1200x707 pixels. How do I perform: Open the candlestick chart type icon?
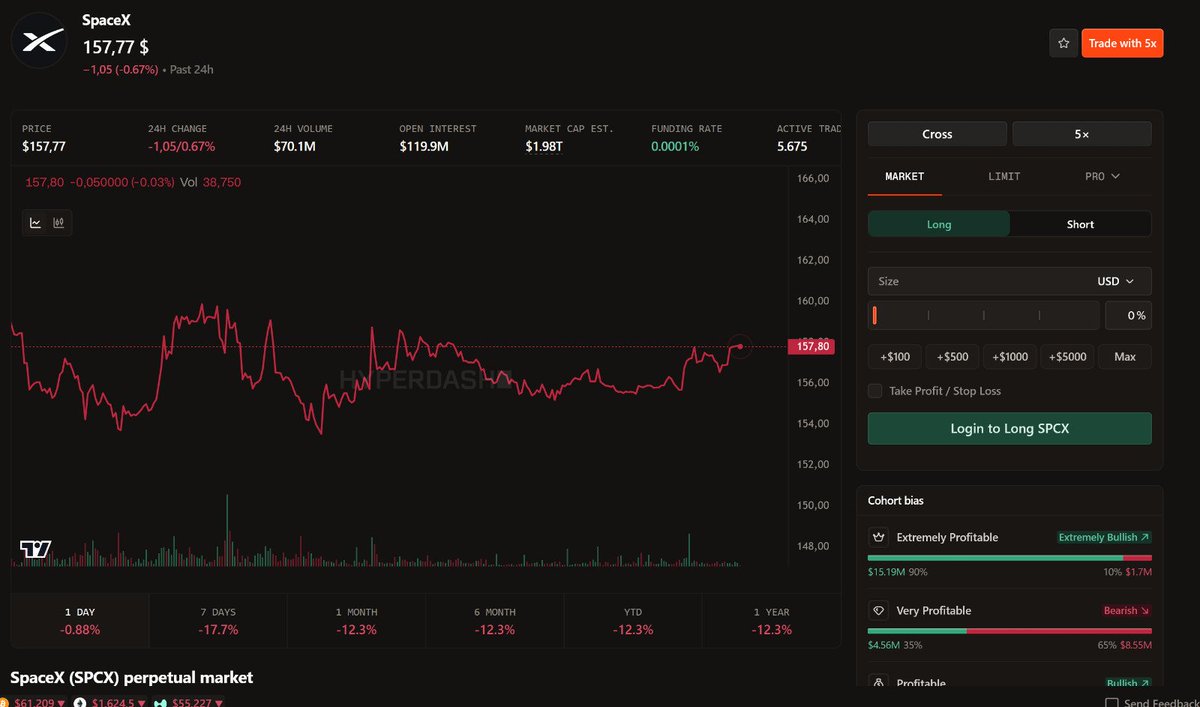[x=59, y=223]
